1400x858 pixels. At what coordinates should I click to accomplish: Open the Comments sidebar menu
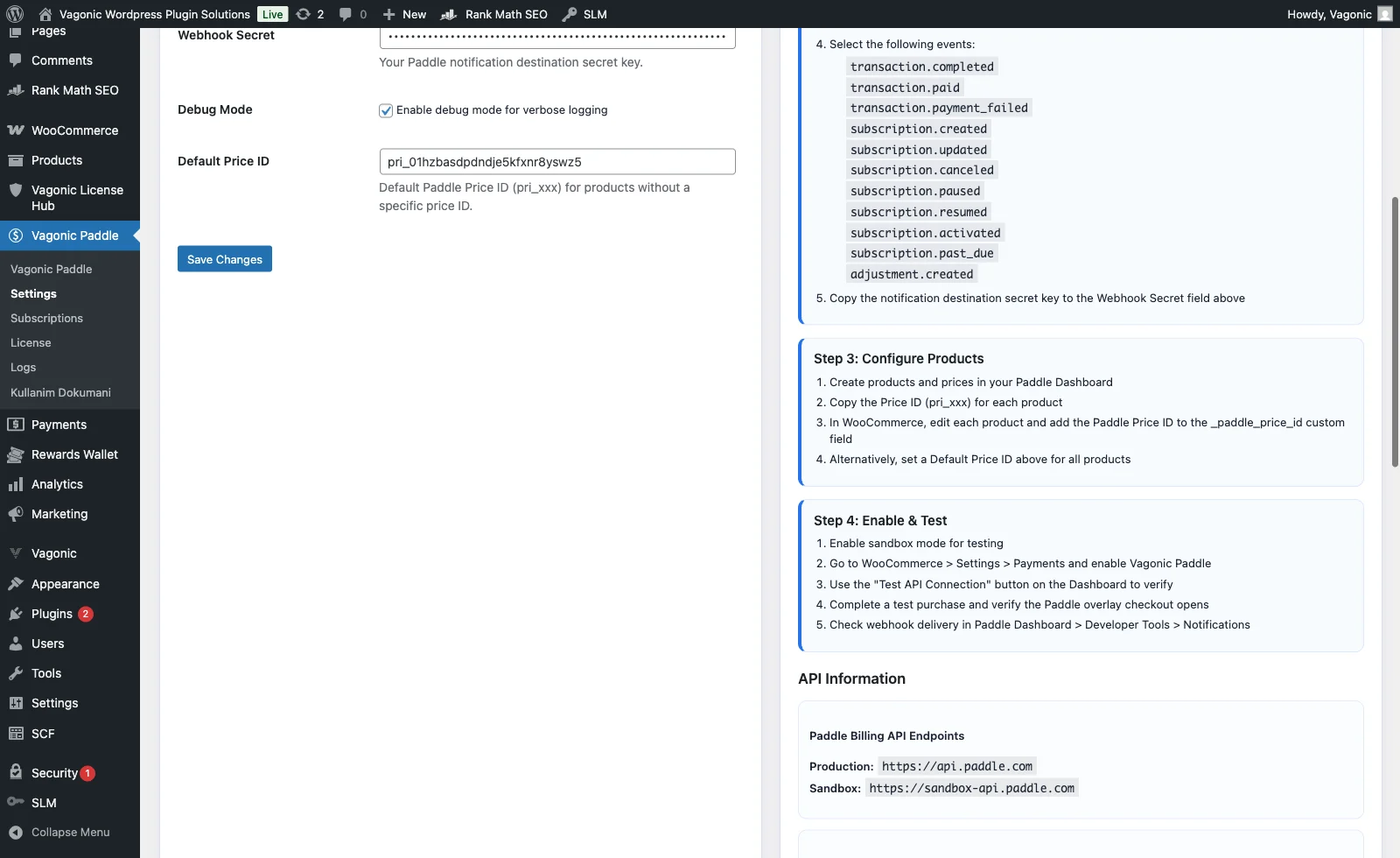click(61, 60)
